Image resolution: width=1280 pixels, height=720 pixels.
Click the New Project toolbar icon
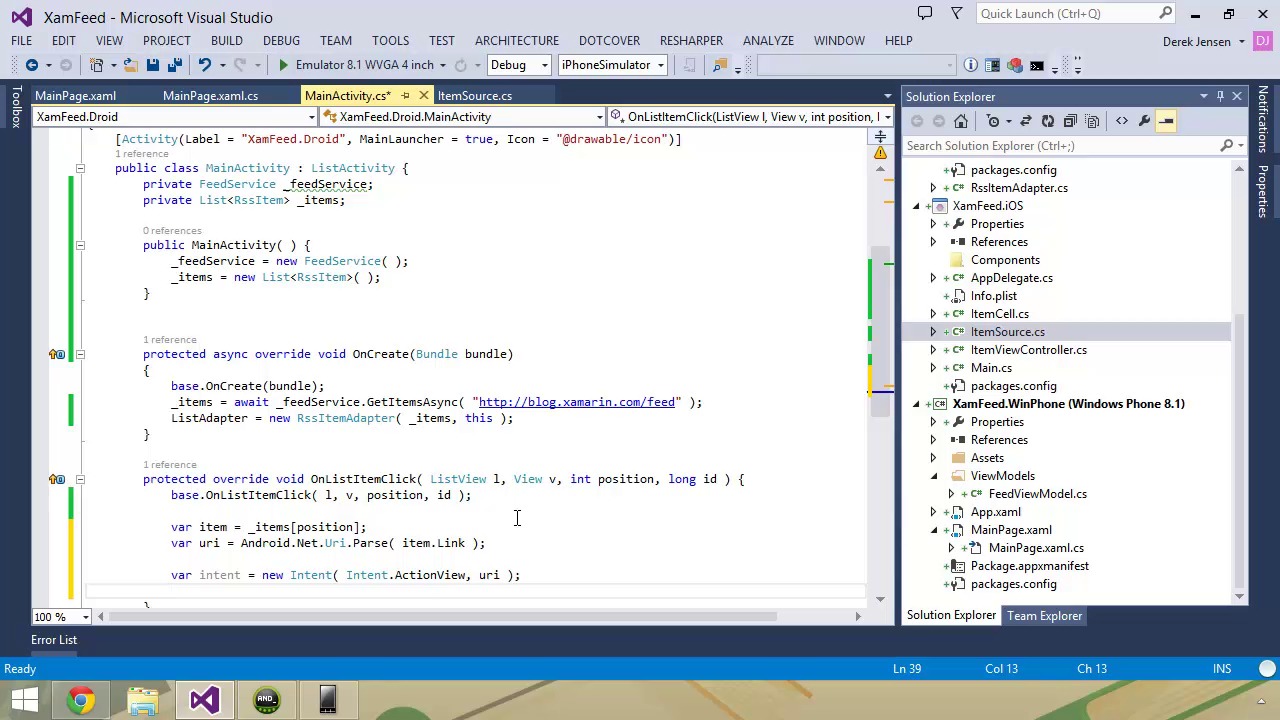pyautogui.click(x=97, y=65)
